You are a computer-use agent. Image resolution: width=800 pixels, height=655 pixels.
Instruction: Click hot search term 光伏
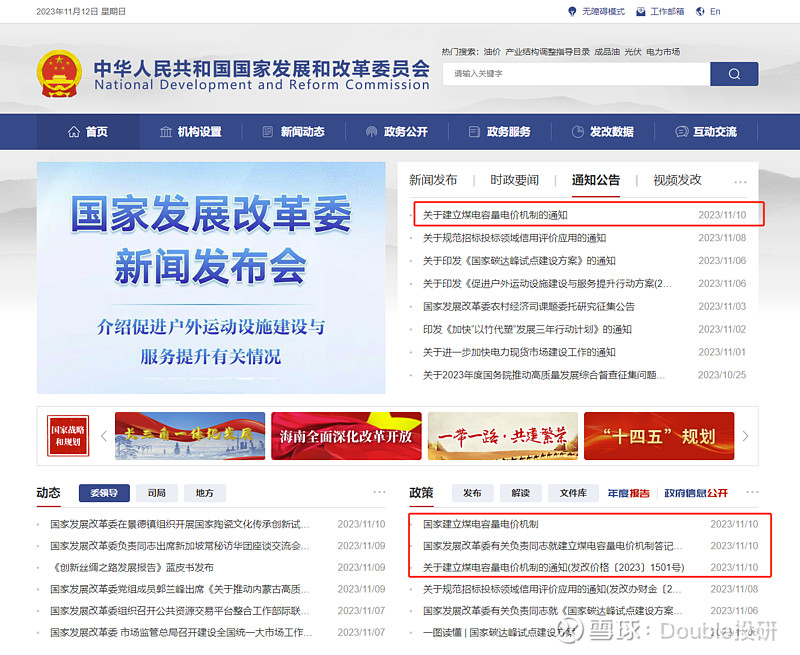633,52
